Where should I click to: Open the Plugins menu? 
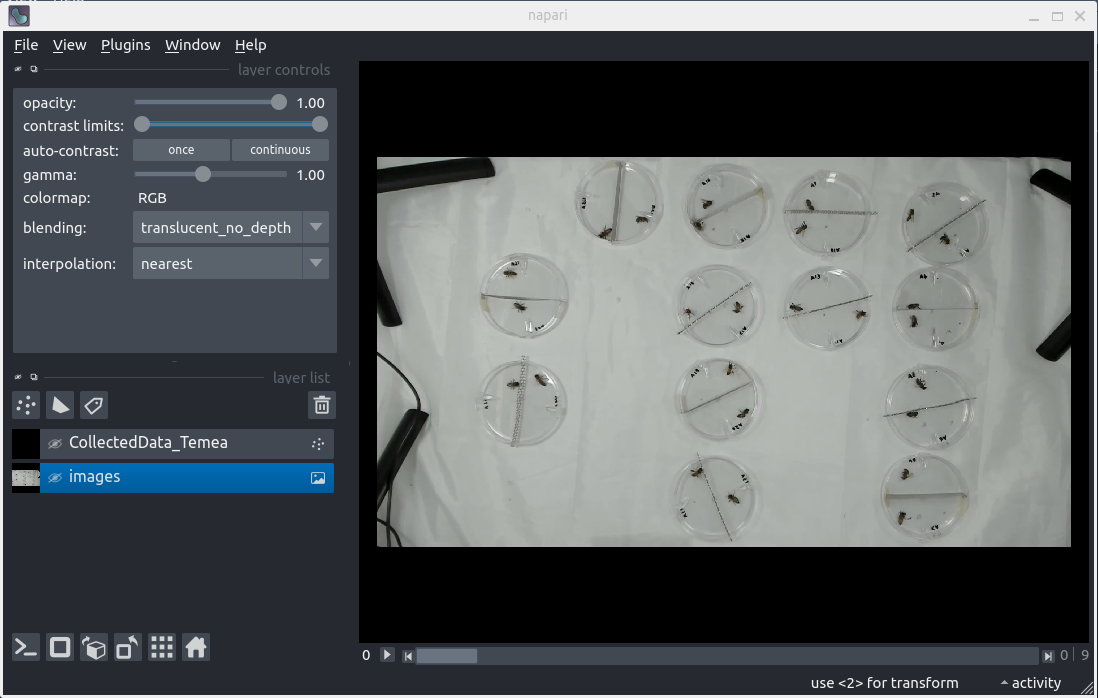tap(126, 45)
